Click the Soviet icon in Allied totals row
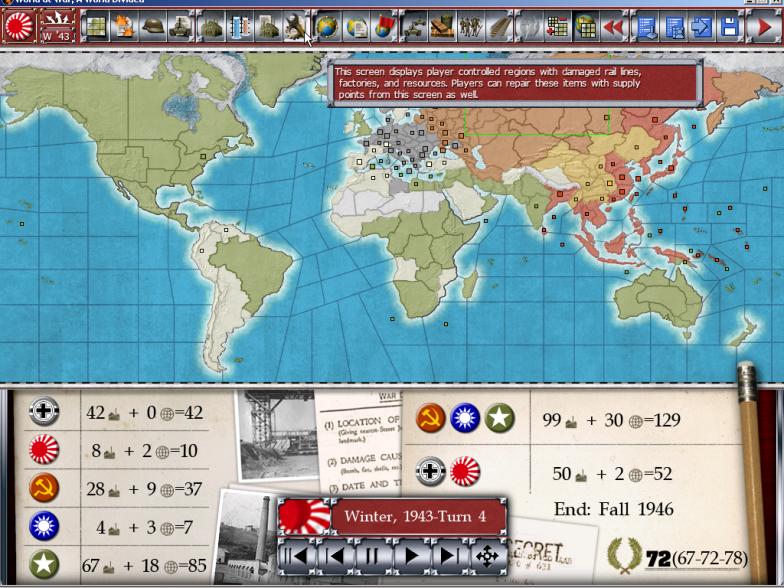 430,418
